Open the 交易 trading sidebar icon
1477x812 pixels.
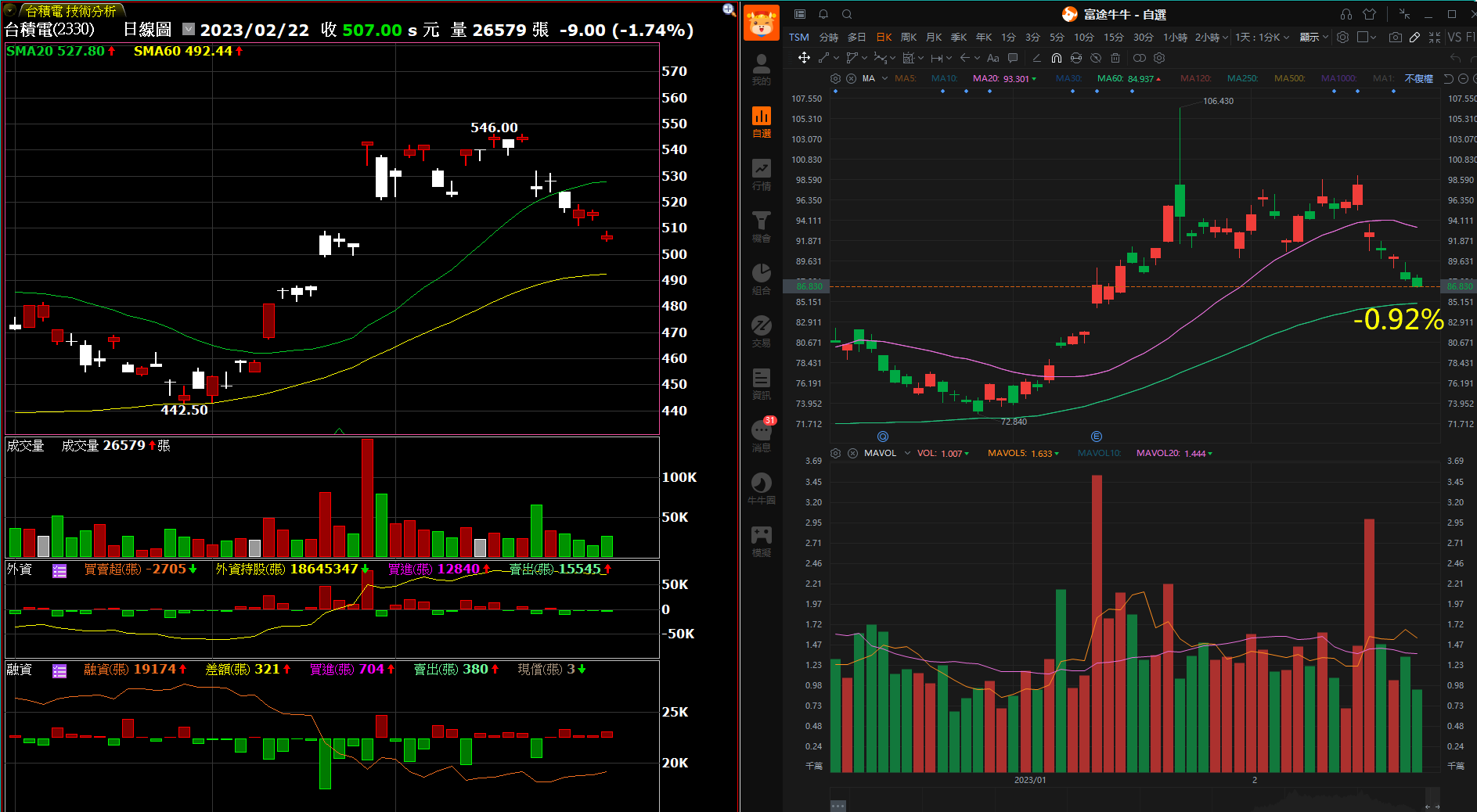(762, 331)
